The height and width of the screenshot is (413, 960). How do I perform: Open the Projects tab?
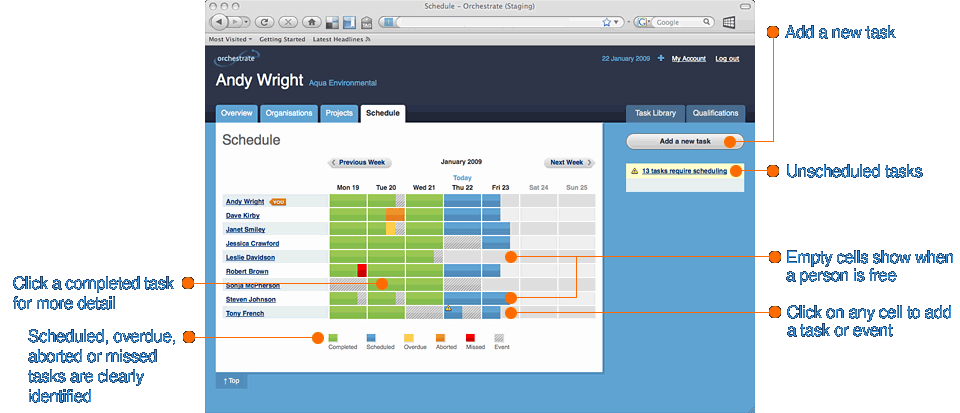pos(339,114)
